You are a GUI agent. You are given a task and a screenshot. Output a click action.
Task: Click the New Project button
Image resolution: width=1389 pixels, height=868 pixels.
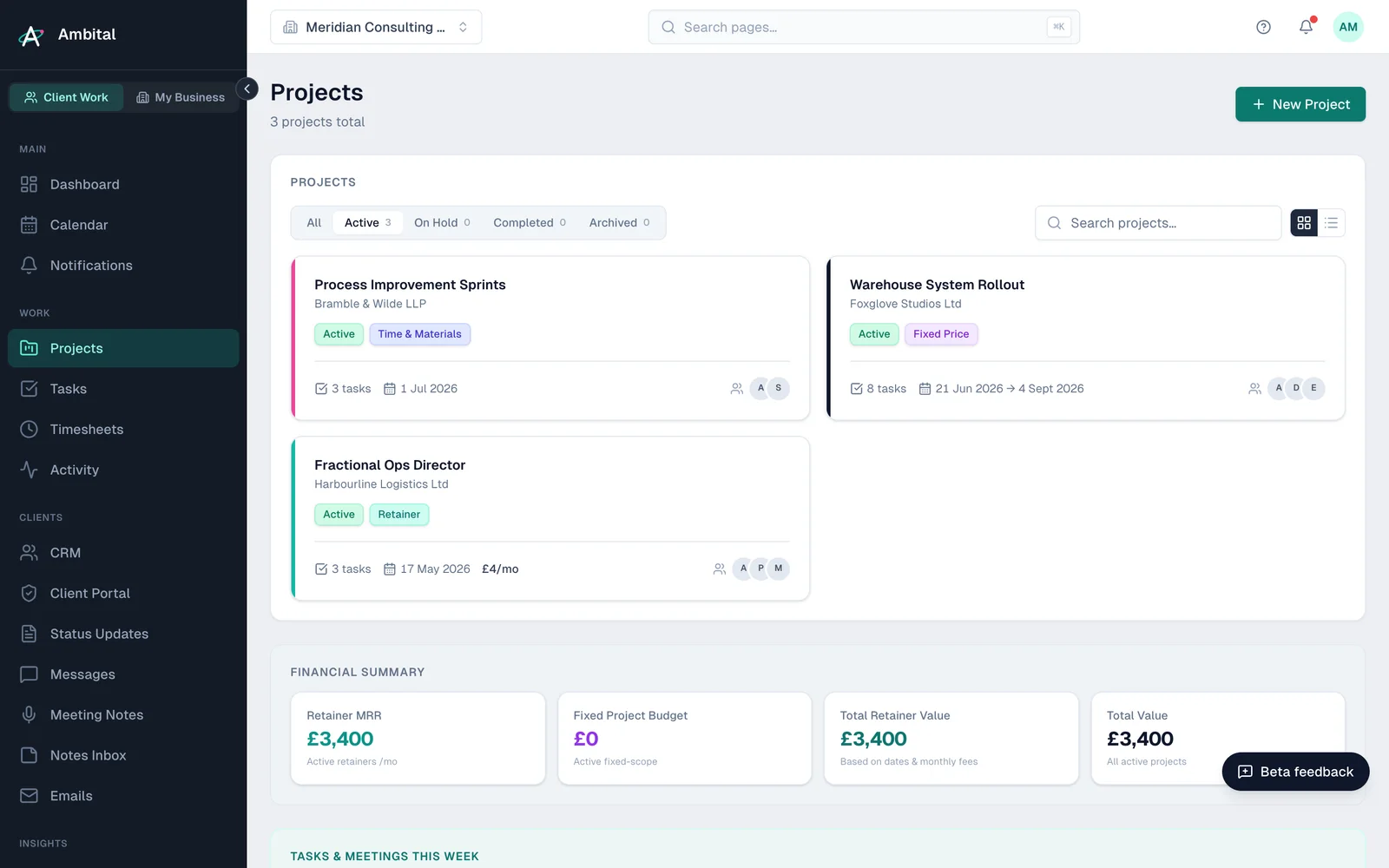(x=1300, y=104)
